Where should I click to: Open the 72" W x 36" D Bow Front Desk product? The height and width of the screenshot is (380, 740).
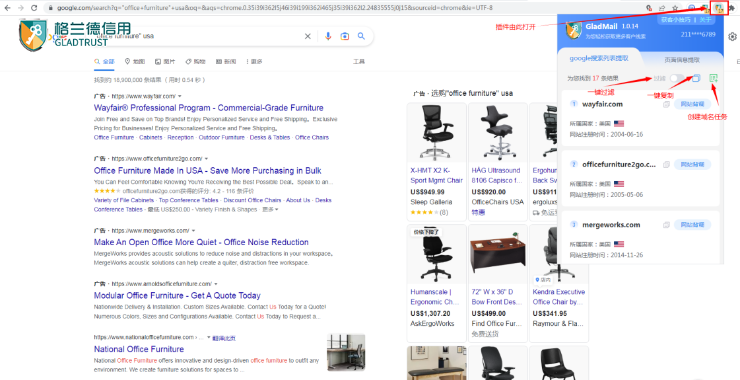[496, 297]
